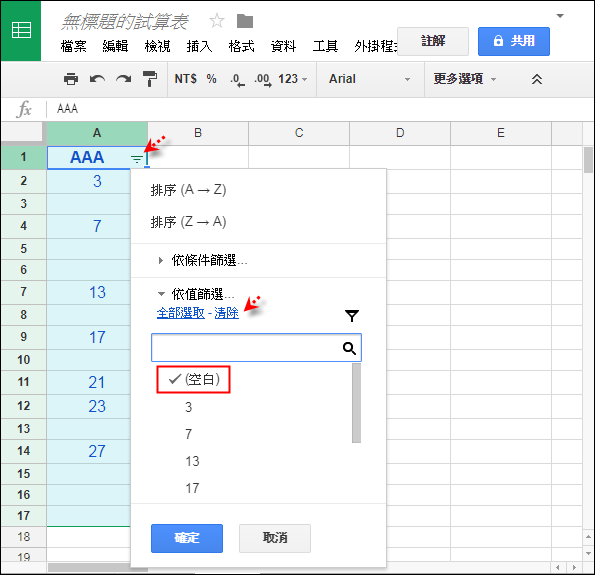Open the 檔案 menu

point(73,46)
